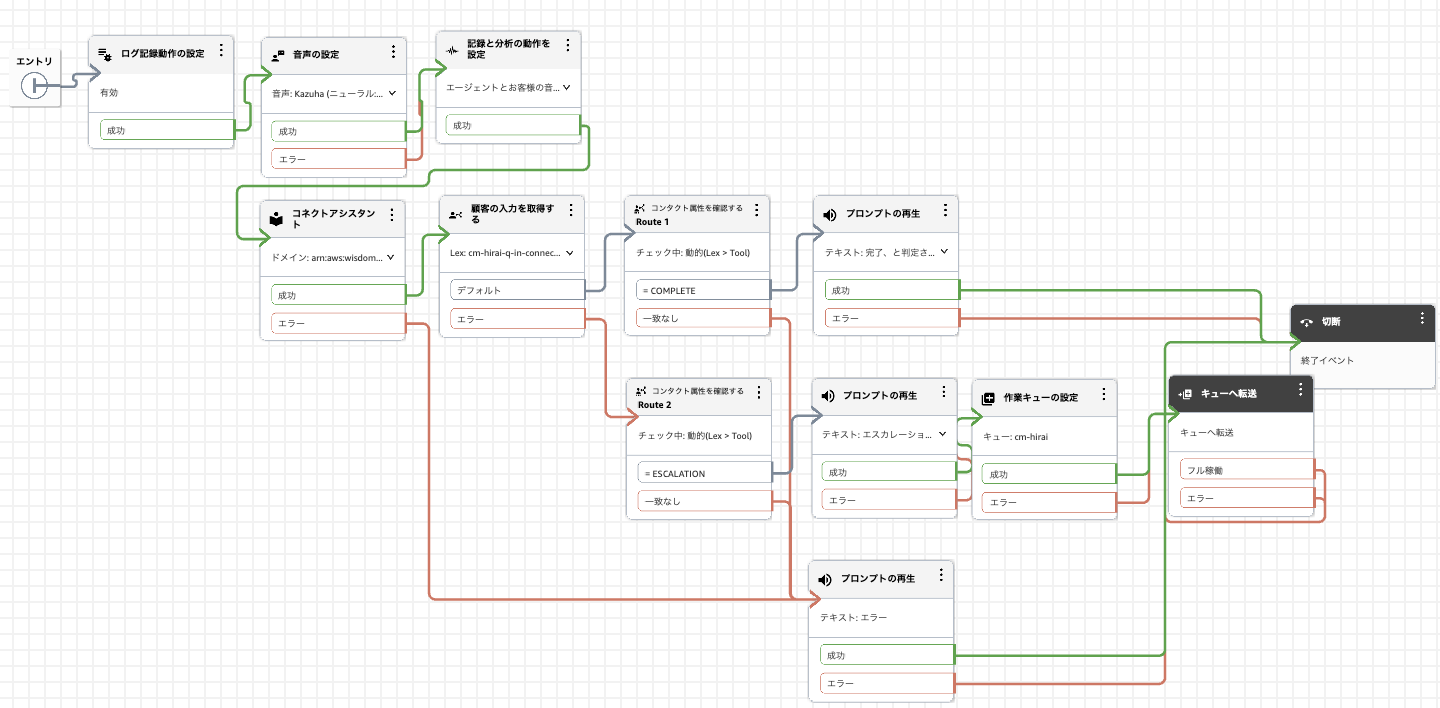Click the 終了イベント text in 切断 block

(x=1327, y=360)
